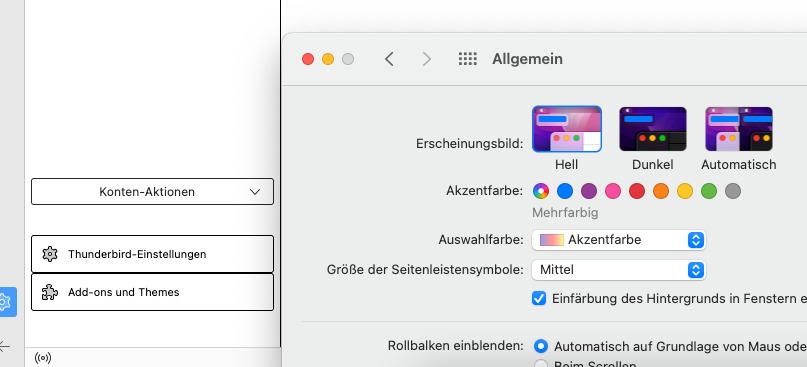The width and height of the screenshot is (807, 367).
Task: Click the Größe der Seitenleistensymbole label
Action: tap(425, 270)
